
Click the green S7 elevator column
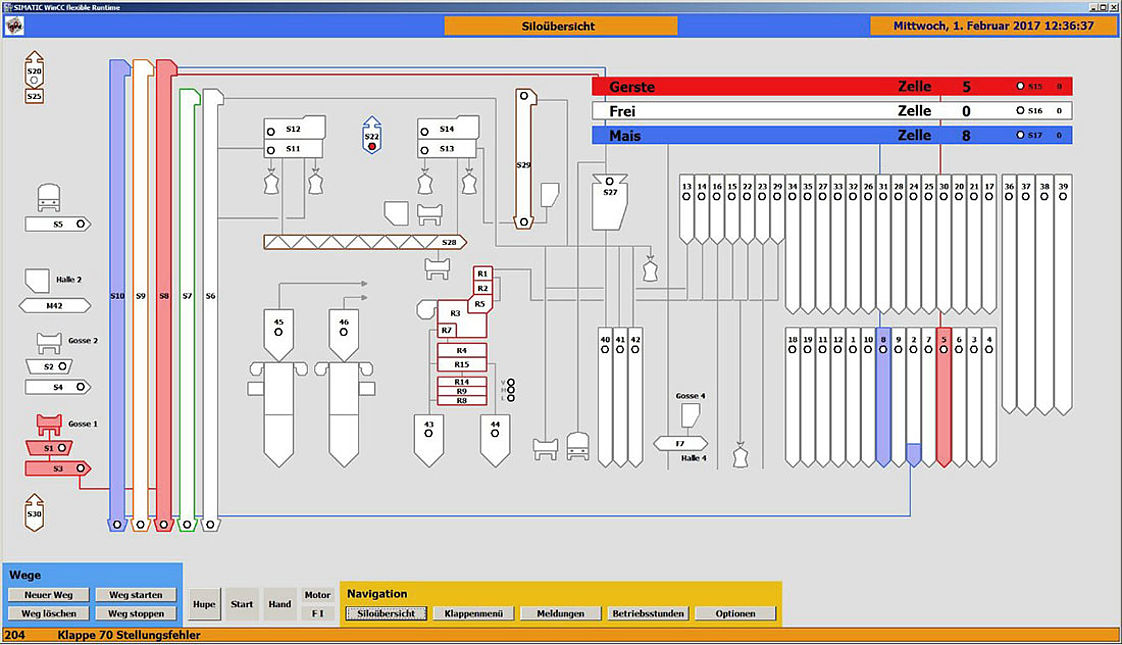(187, 309)
